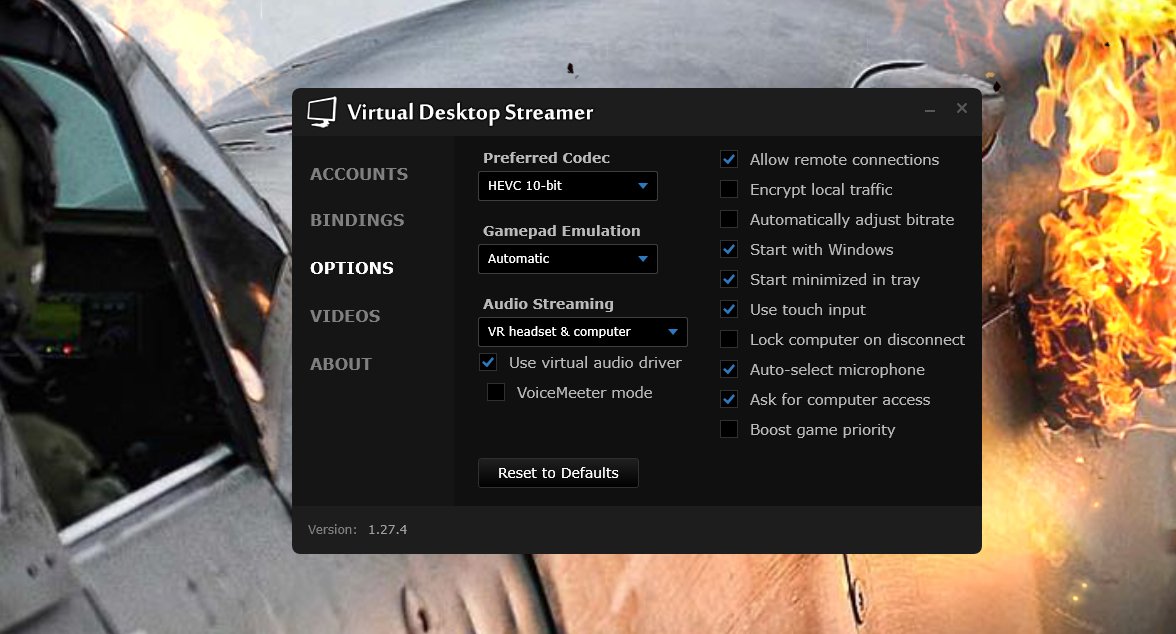Uncheck Allow remote connections
Image resolution: width=1176 pixels, height=634 pixels.
click(730, 160)
